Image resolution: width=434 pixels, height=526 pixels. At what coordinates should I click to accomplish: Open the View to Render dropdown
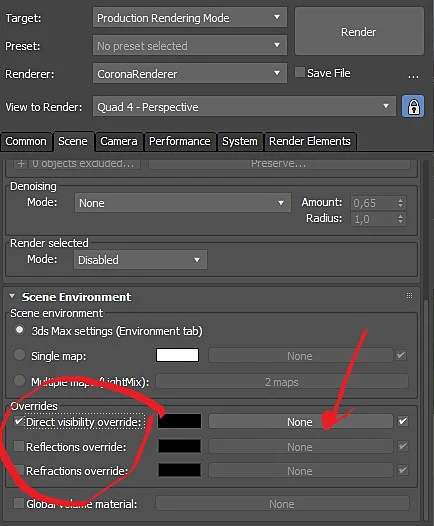coord(244,107)
